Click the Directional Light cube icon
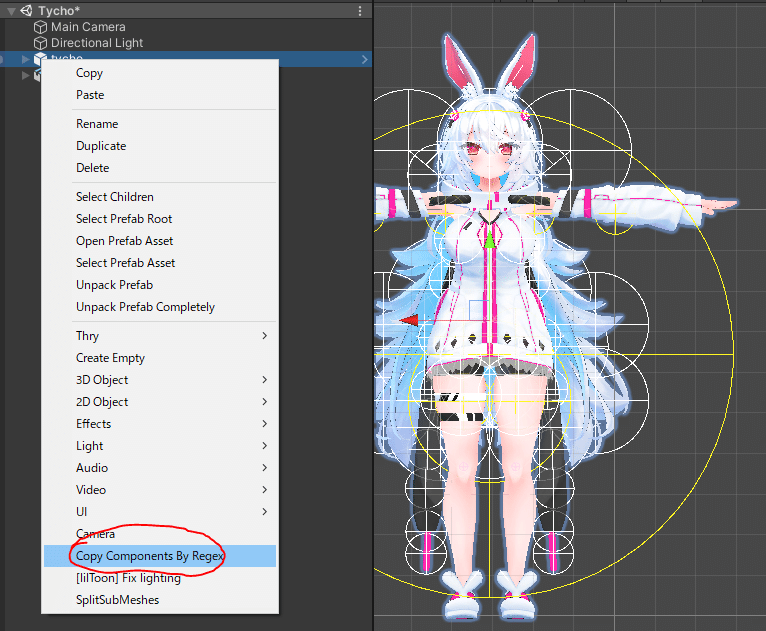The width and height of the screenshot is (766, 631). tap(40, 43)
